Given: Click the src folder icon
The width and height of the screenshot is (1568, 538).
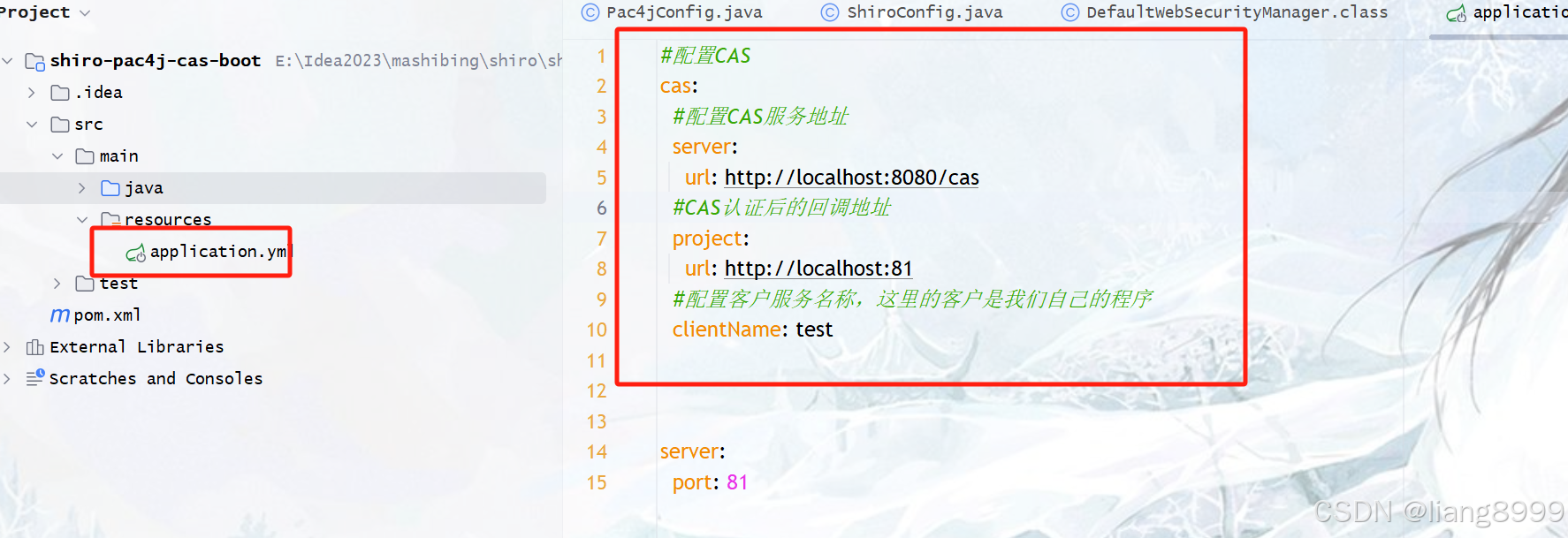Looking at the screenshot, I should [60, 125].
